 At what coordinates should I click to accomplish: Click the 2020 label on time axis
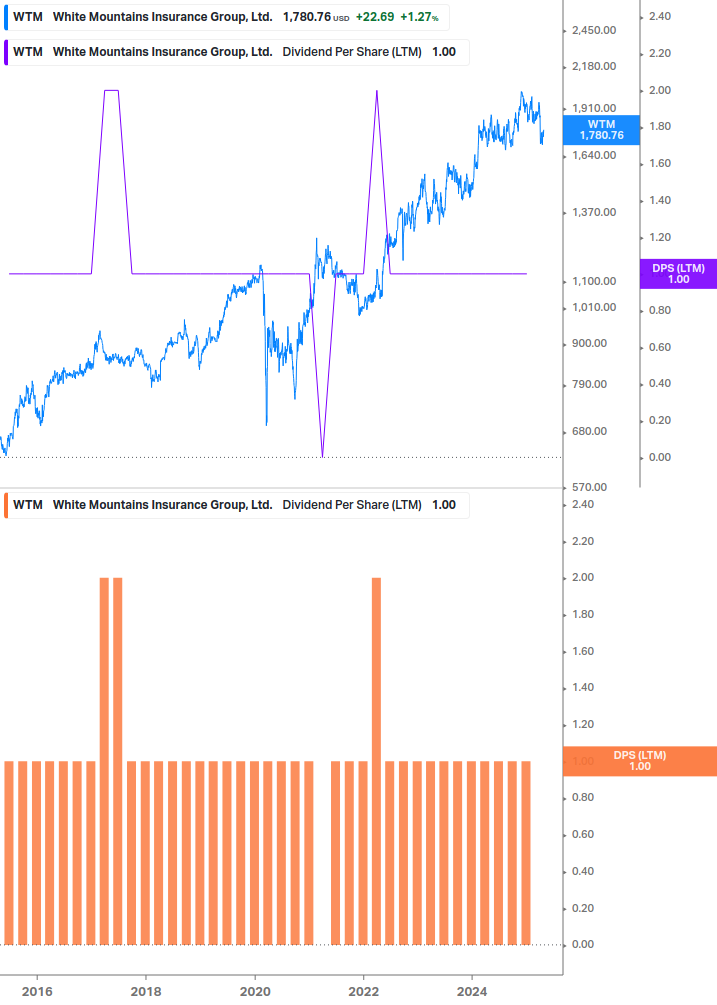point(255,992)
